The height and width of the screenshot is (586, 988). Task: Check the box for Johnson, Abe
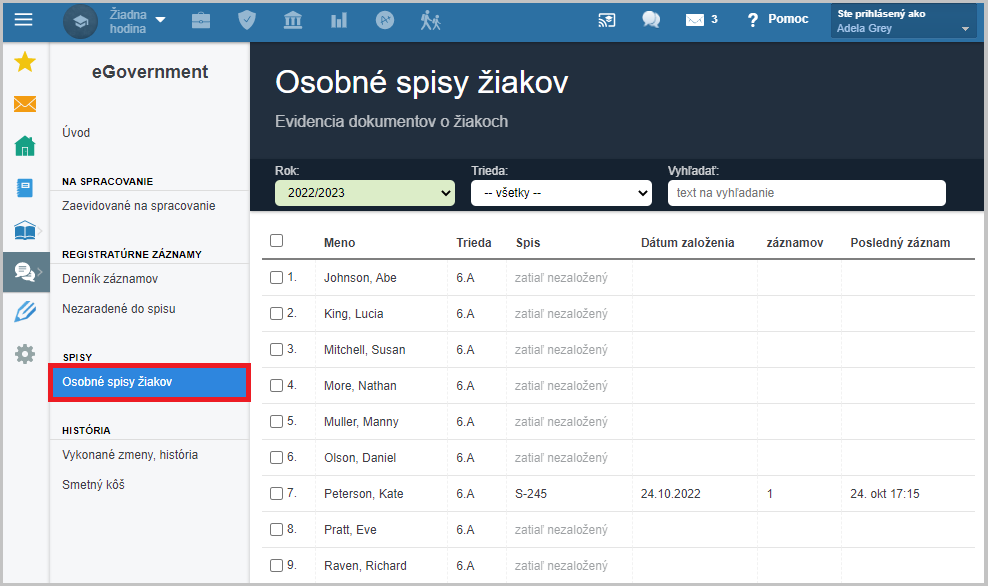277,278
